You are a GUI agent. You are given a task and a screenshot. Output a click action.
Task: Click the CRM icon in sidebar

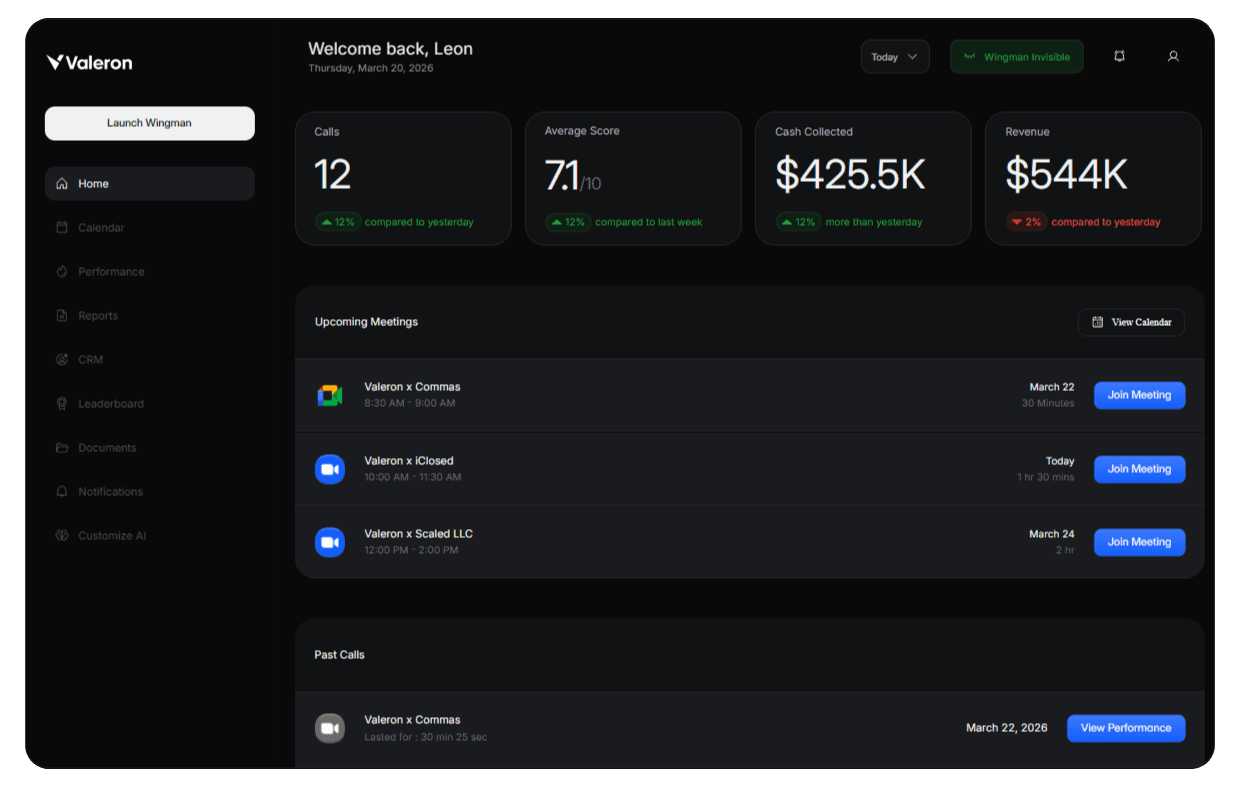[x=62, y=360]
